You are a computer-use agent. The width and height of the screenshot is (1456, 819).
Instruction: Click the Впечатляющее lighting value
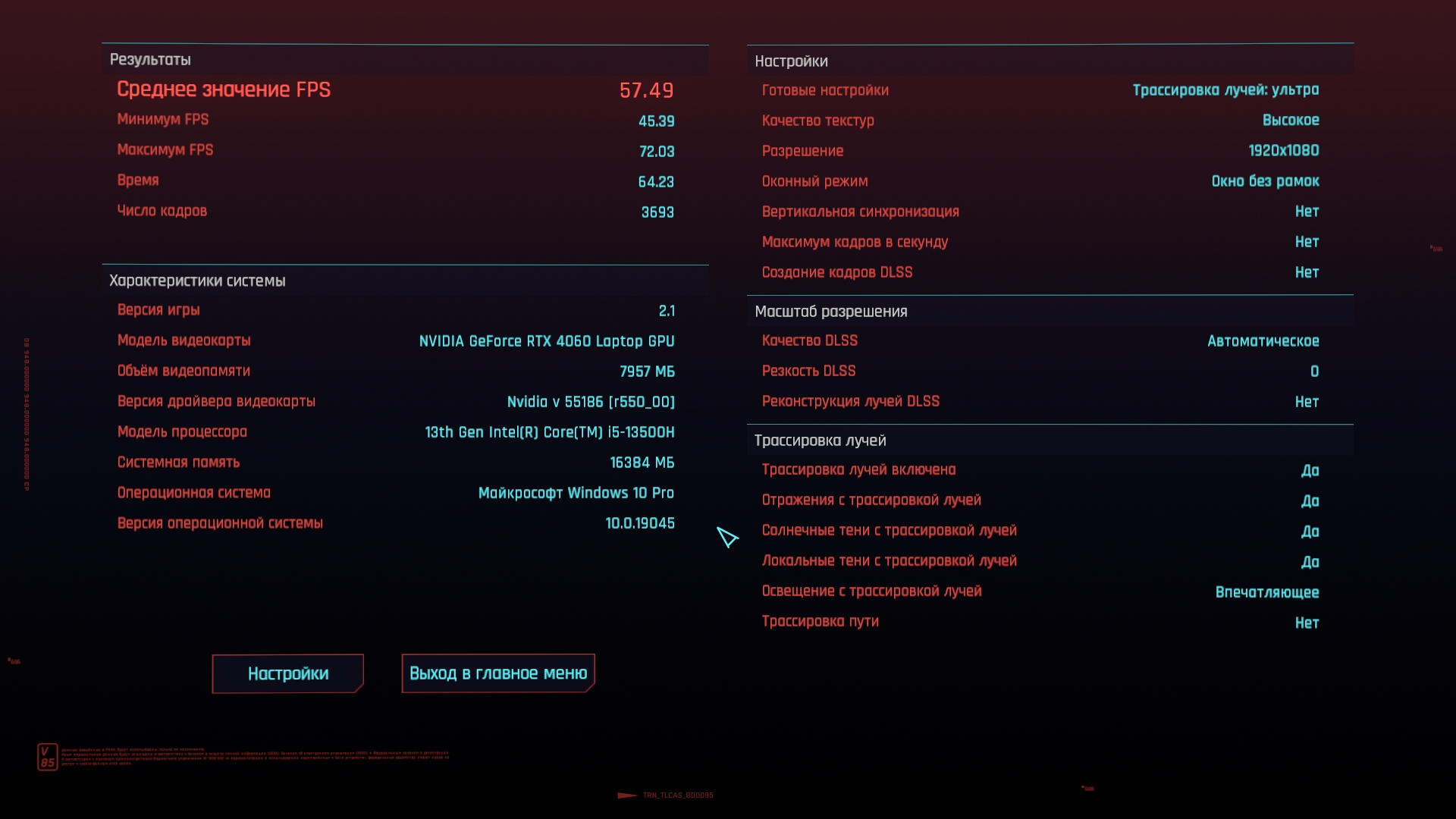point(1266,592)
